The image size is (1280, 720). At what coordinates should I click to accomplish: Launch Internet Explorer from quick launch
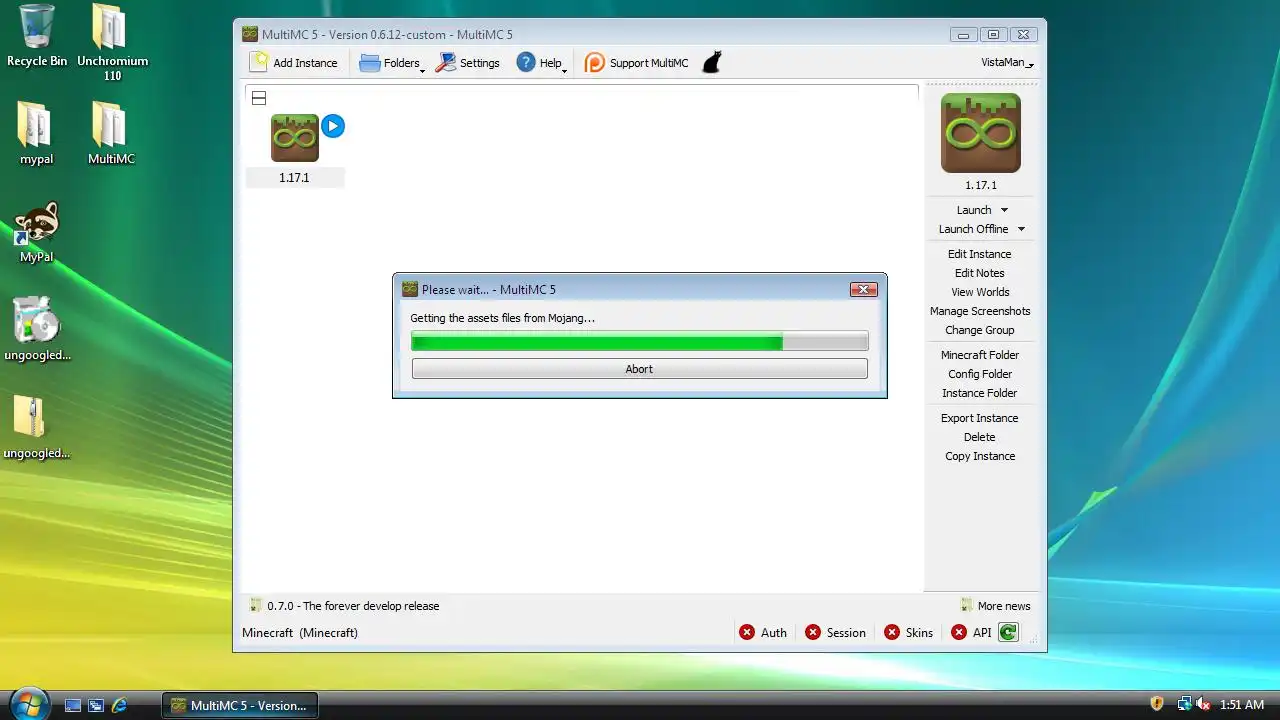pos(119,705)
